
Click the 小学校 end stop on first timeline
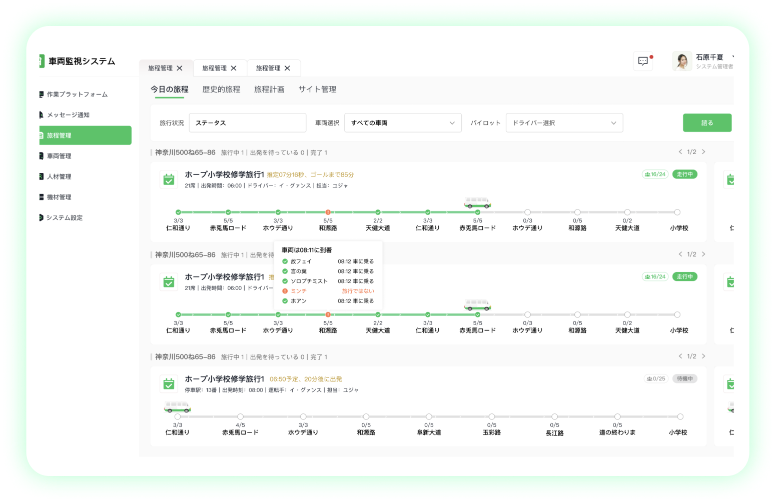click(677, 212)
